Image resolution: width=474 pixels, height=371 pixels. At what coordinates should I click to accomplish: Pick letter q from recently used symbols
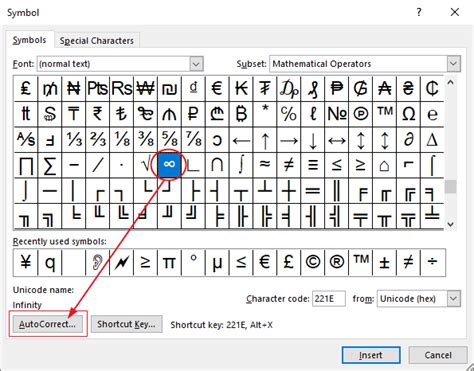(x=50, y=262)
